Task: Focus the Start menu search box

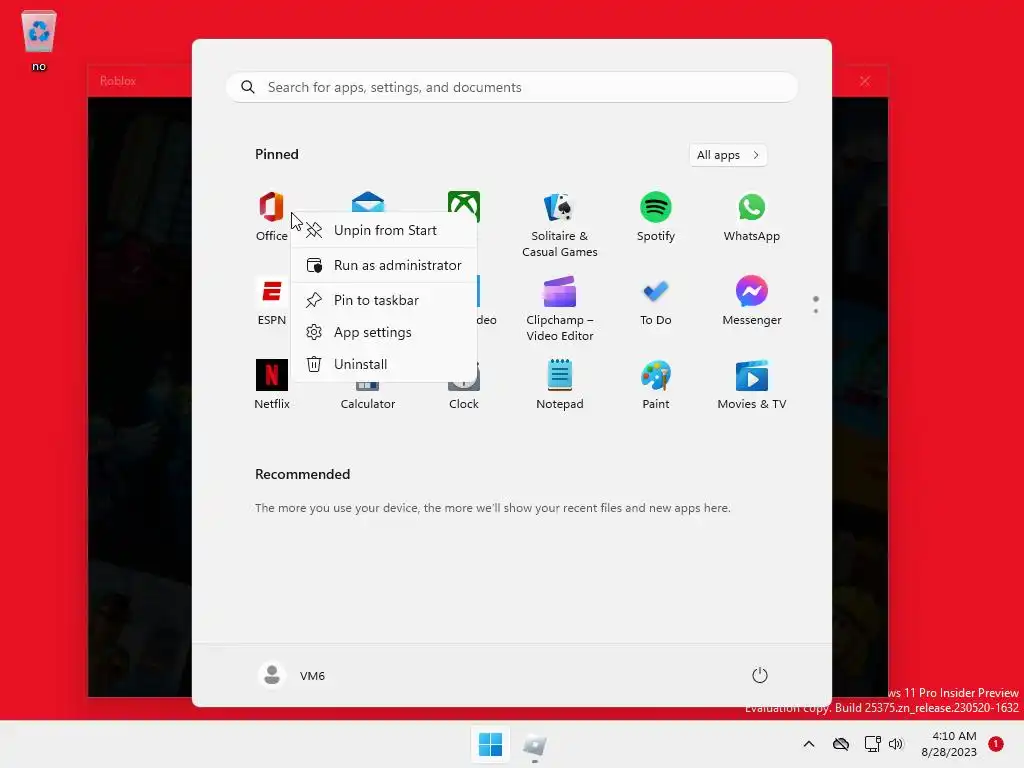Action: tap(512, 88)
